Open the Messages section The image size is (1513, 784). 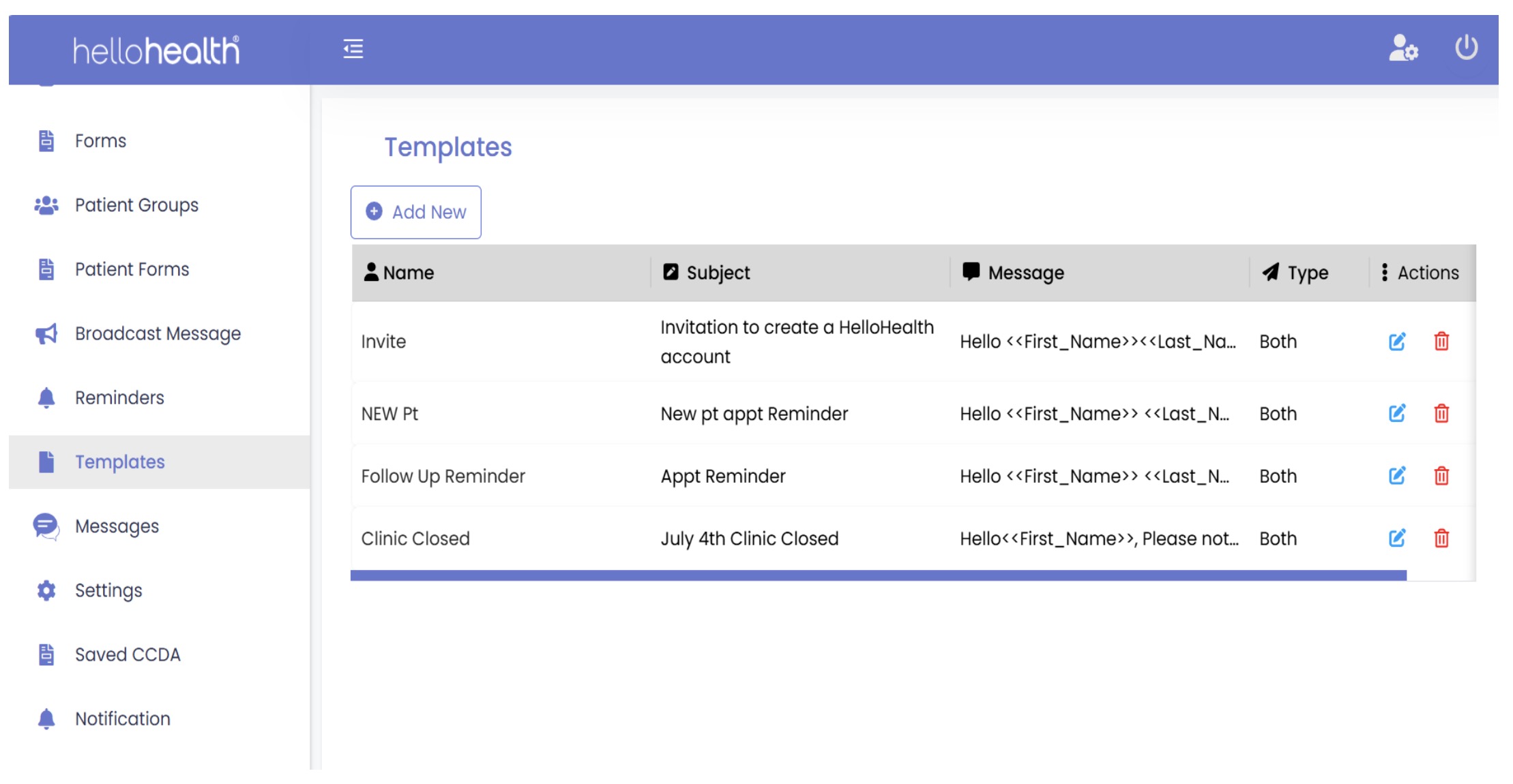coord(117,526)
